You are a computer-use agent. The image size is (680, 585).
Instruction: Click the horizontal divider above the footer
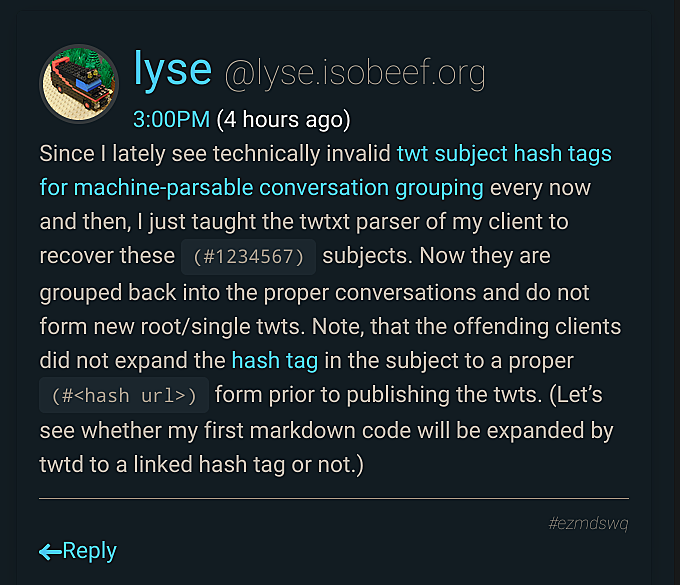coord(334,499)
